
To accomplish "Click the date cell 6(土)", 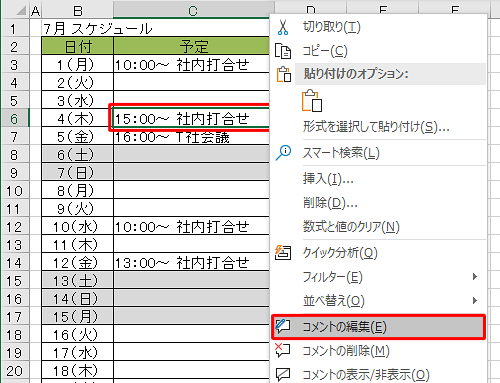I will (x=78, y=154).
